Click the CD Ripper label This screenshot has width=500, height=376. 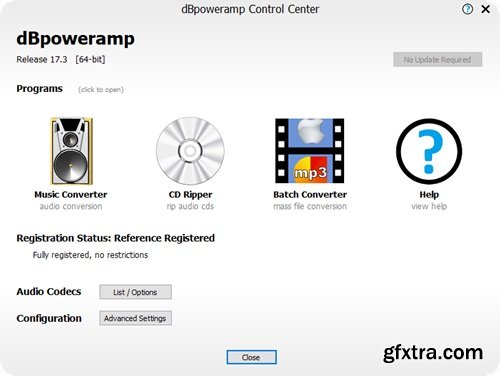click(190, 195)
